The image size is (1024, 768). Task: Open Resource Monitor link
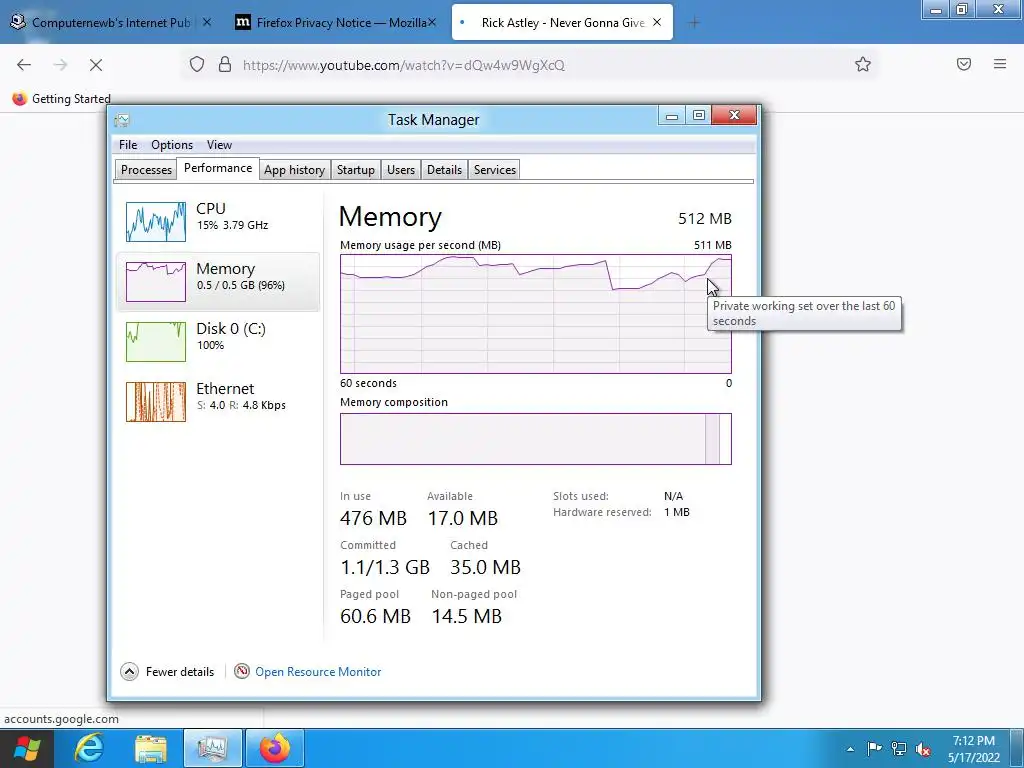[x=318, y=671]
